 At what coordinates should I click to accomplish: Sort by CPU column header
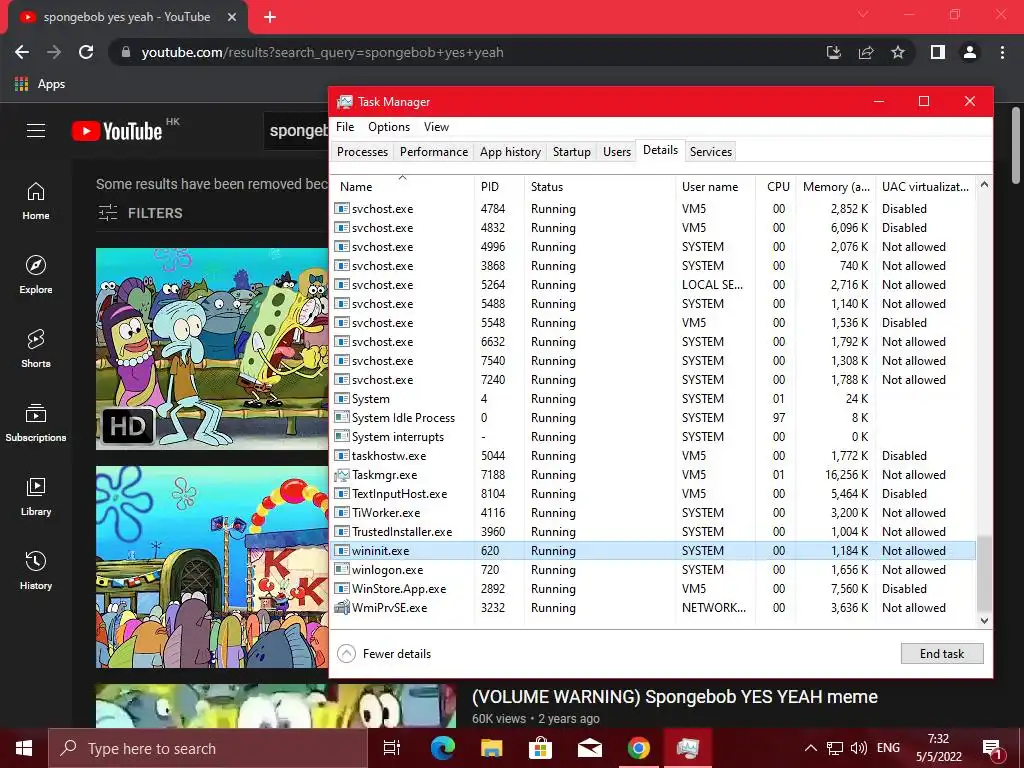777,187
